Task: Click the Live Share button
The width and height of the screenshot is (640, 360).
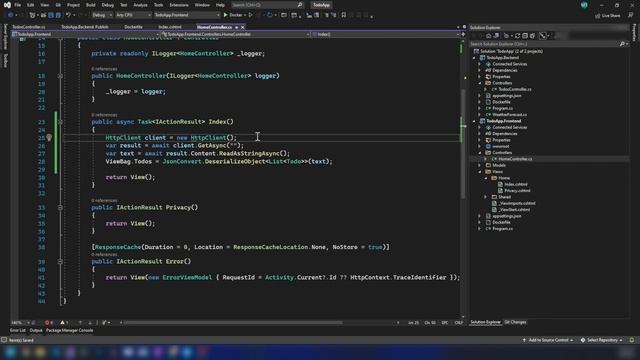Action: [607, 16]
